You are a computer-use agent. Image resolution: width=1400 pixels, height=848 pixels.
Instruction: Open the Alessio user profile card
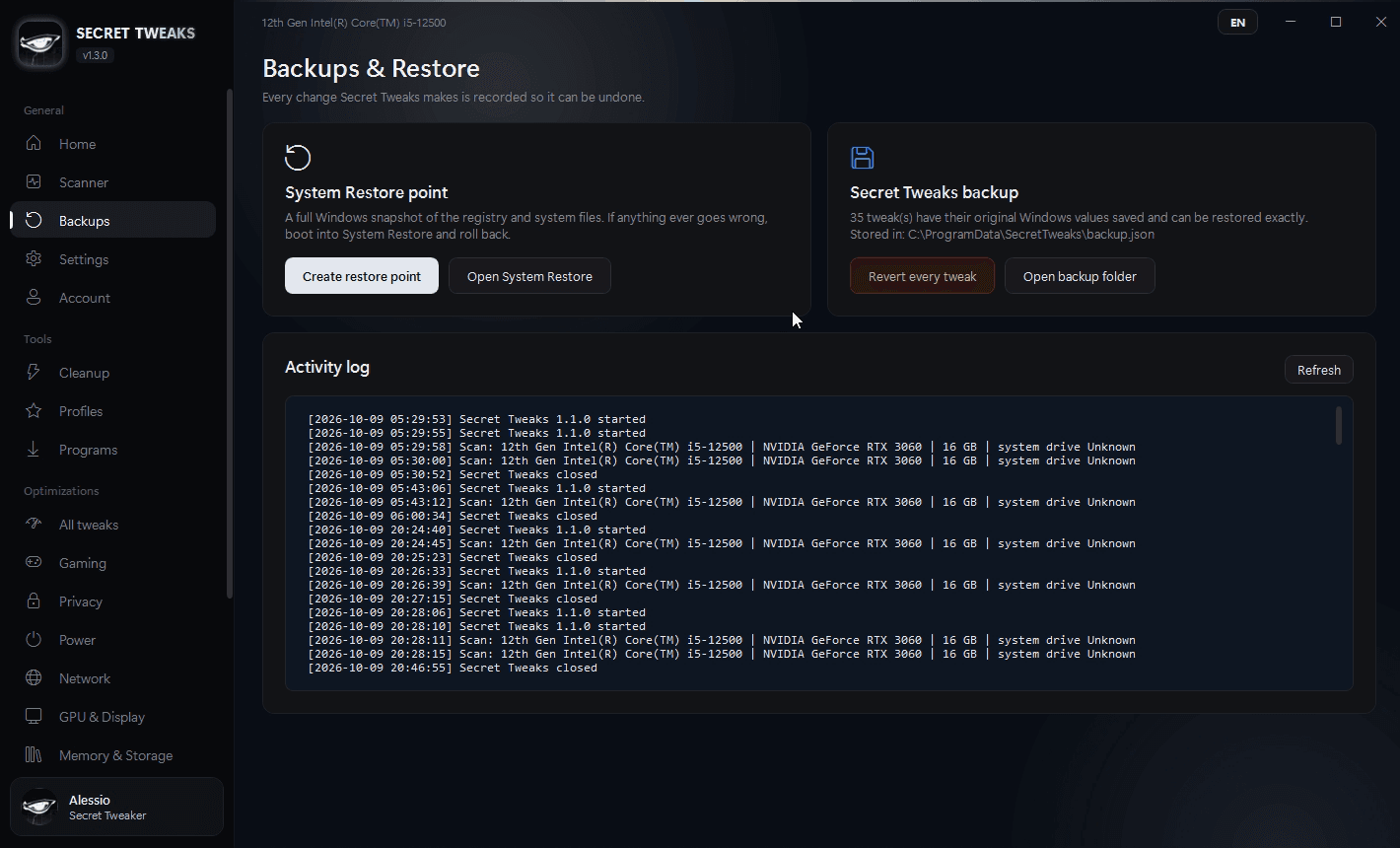click(116, 807)
